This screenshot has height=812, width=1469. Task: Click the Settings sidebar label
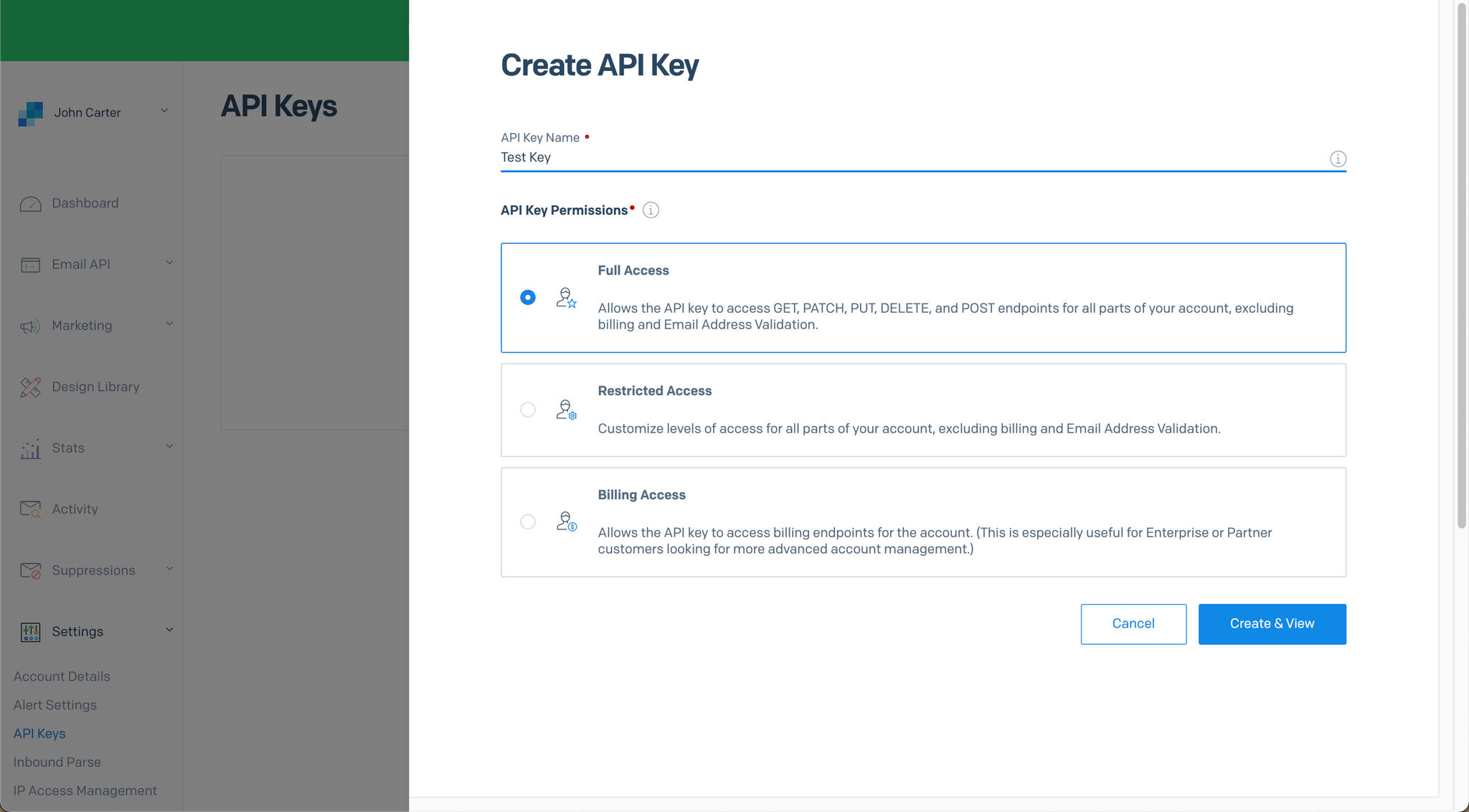coord(77,632)
